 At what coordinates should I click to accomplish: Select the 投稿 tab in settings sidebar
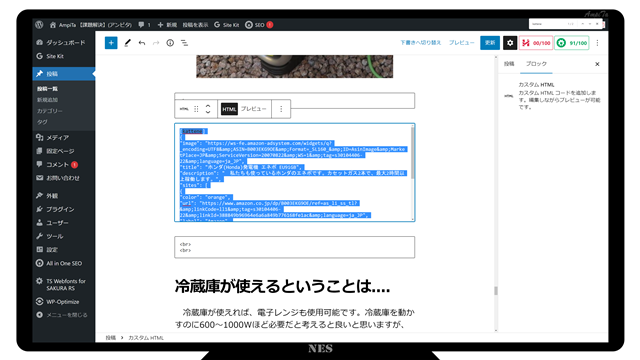click(509, 64)
